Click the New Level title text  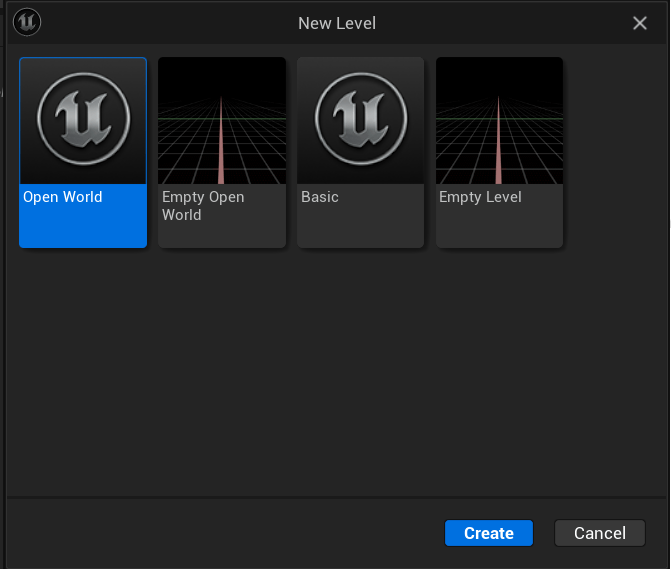coord(337,23)
